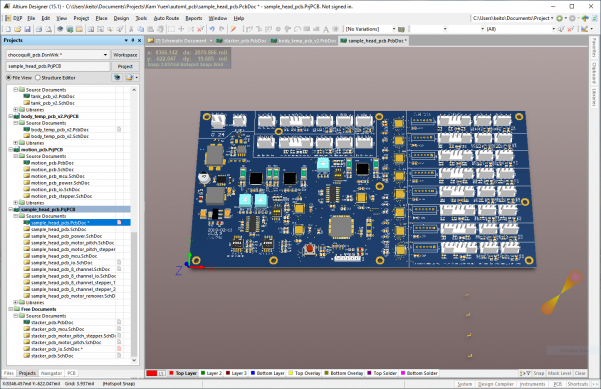Click the drawing utilities icon in the top toolbar
This screenshot has height=389, width=601.
584,29
